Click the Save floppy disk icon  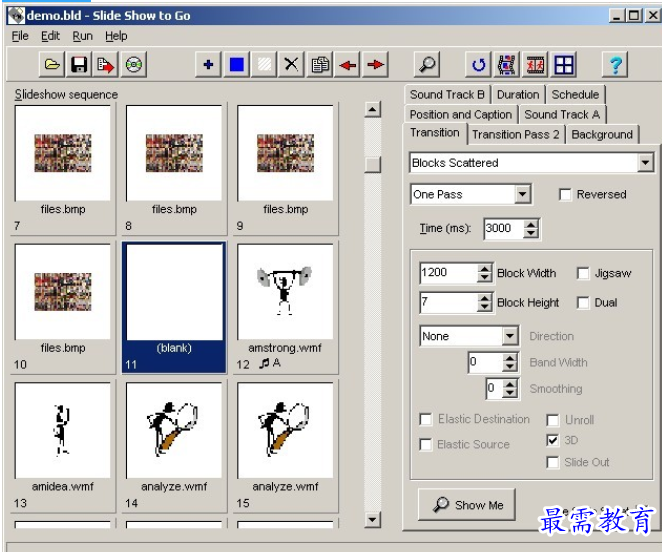(79, 65)
